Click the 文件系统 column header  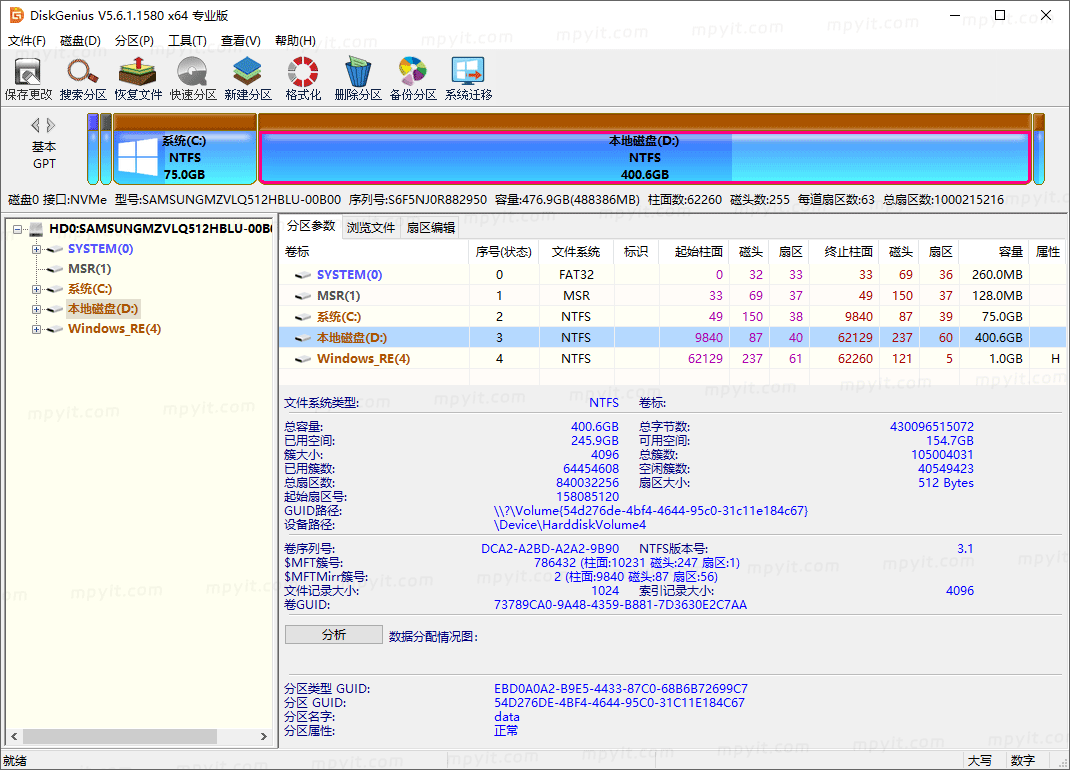pyautogui.click(x=575, y=252)
